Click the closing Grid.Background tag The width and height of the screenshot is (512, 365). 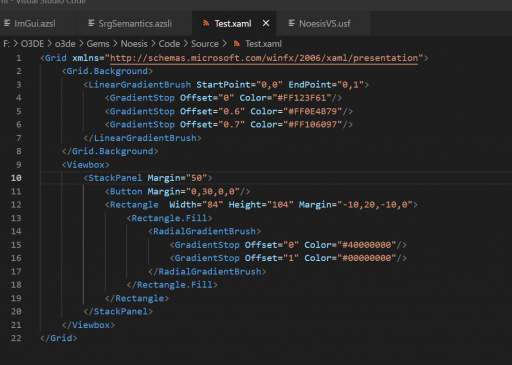pos(110,151)
